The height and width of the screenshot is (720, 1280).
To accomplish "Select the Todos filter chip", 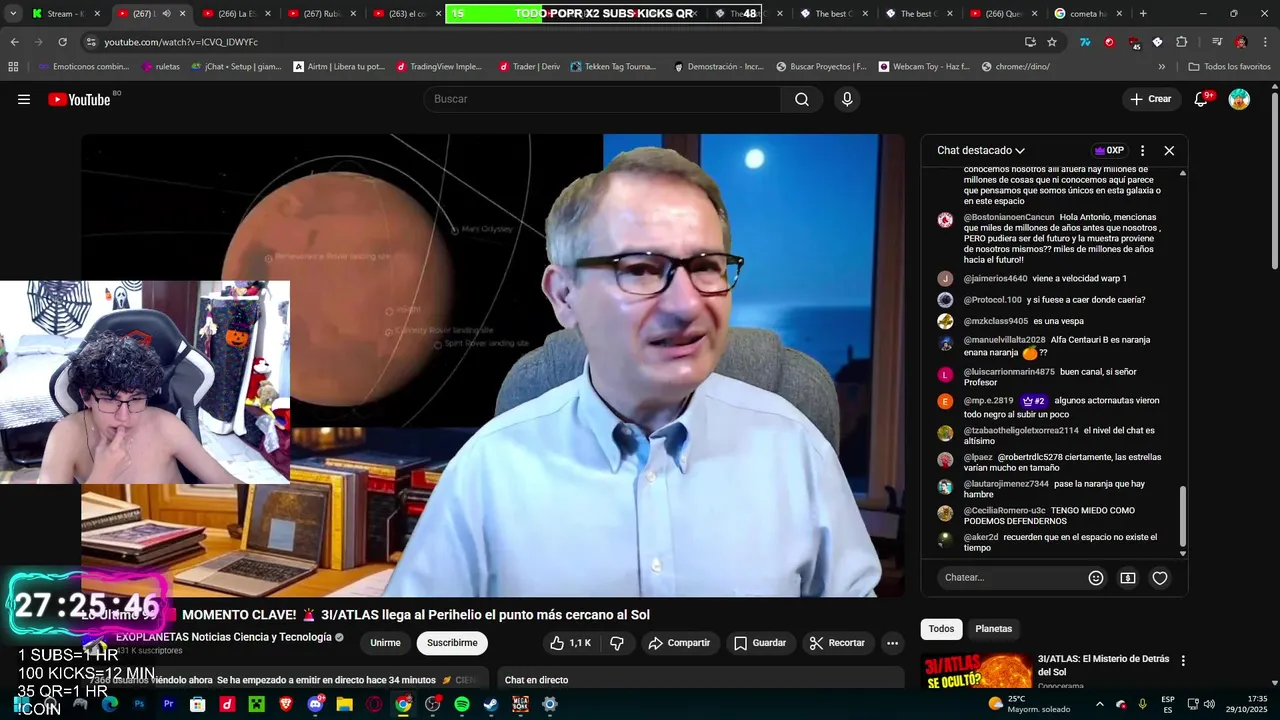I will point(941,629).
